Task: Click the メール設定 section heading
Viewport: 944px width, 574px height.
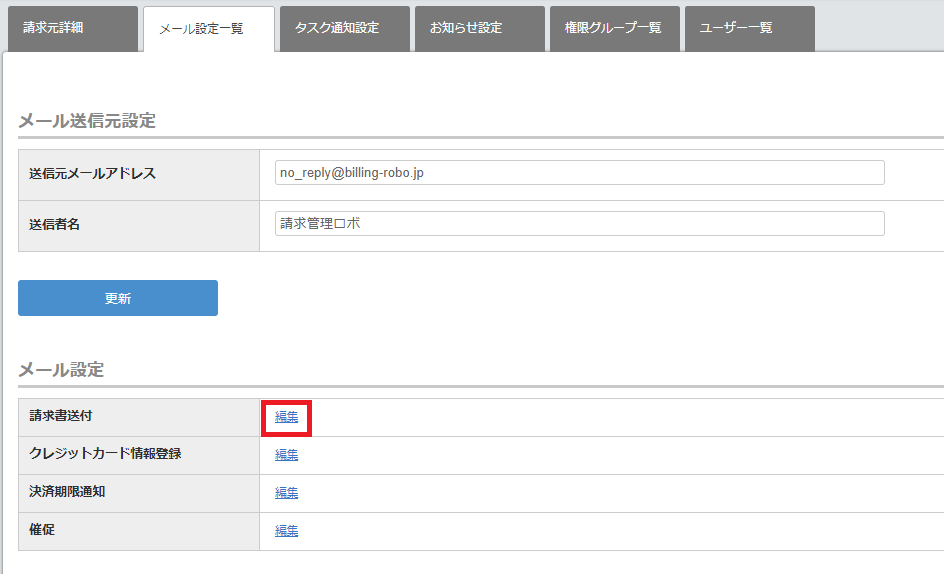Action: click(x=61, y=370)
